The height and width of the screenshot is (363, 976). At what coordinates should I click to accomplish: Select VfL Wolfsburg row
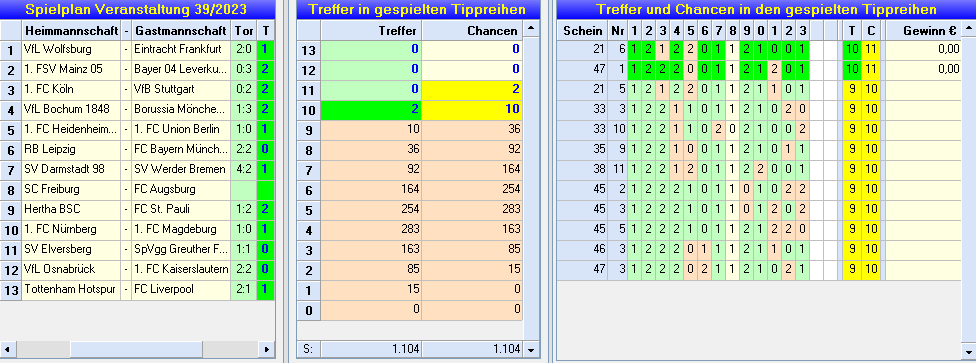pyautogui.click(x=137, y=49)
